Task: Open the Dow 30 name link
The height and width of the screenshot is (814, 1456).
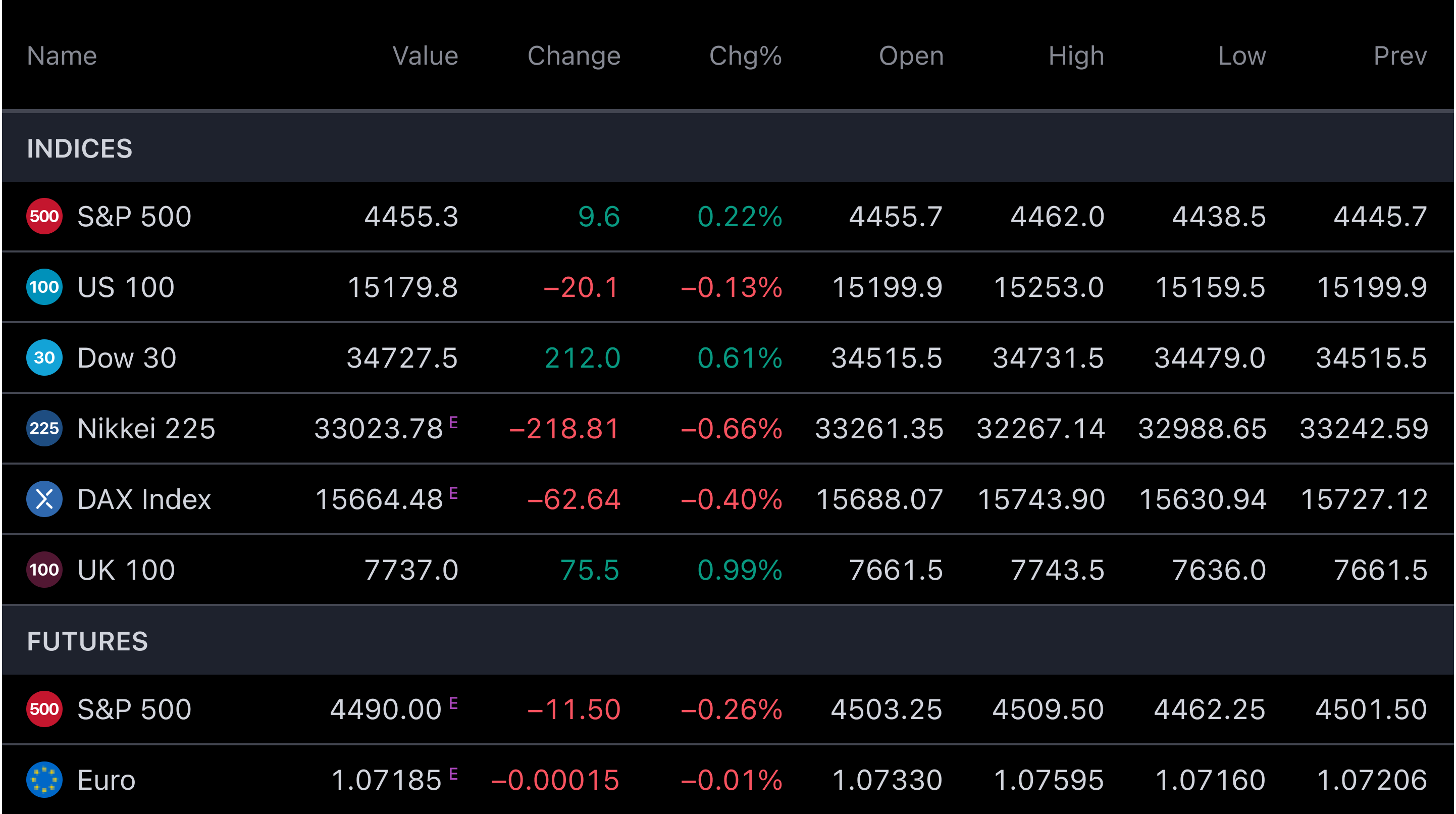Action: pyautogui.click(x=127, y=358)
